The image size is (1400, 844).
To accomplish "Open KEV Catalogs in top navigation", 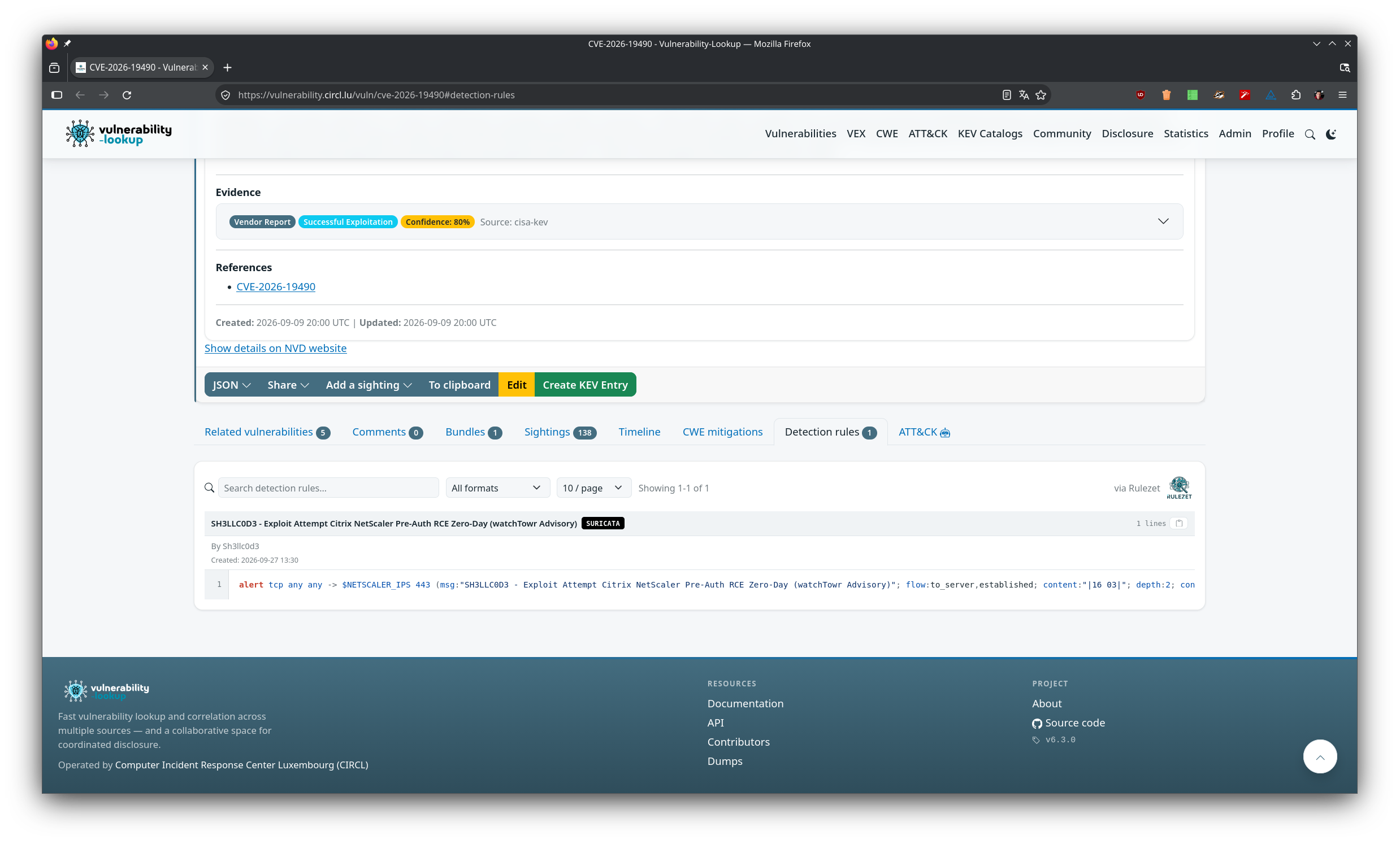I will 990,133.
